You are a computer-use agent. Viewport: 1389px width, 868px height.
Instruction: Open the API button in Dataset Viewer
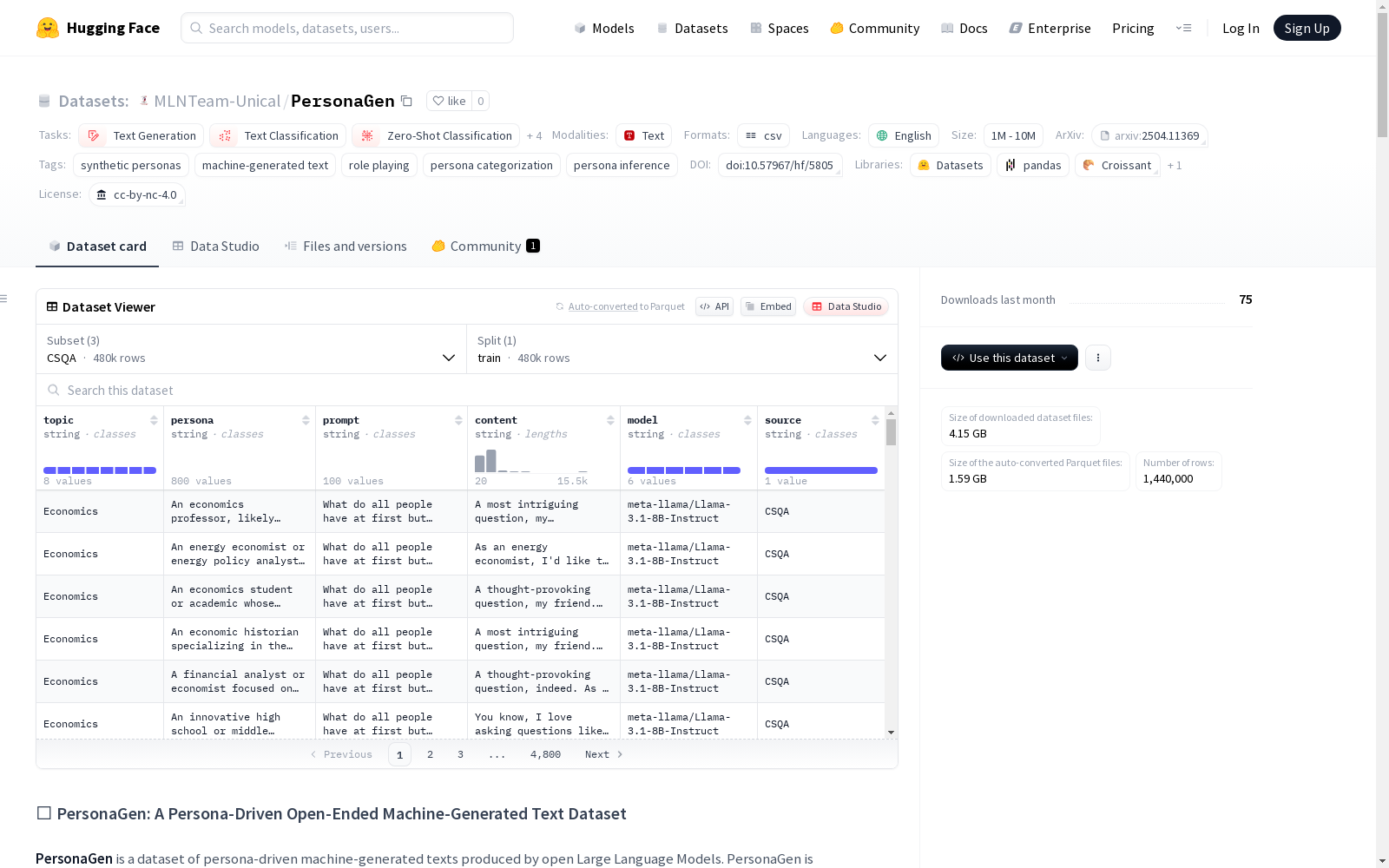(x=714, y=306)
